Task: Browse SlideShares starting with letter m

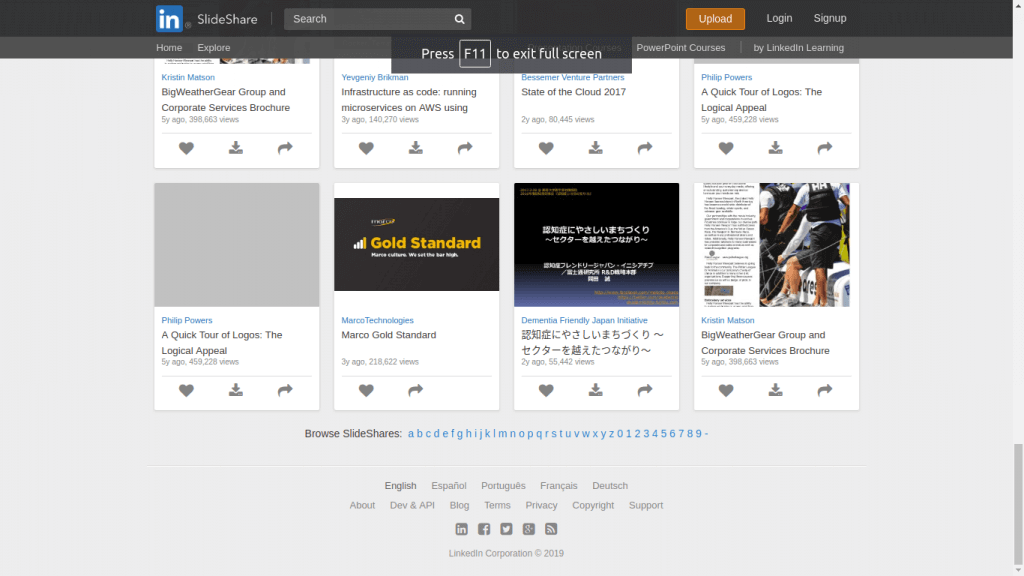Action: (502, 434)
